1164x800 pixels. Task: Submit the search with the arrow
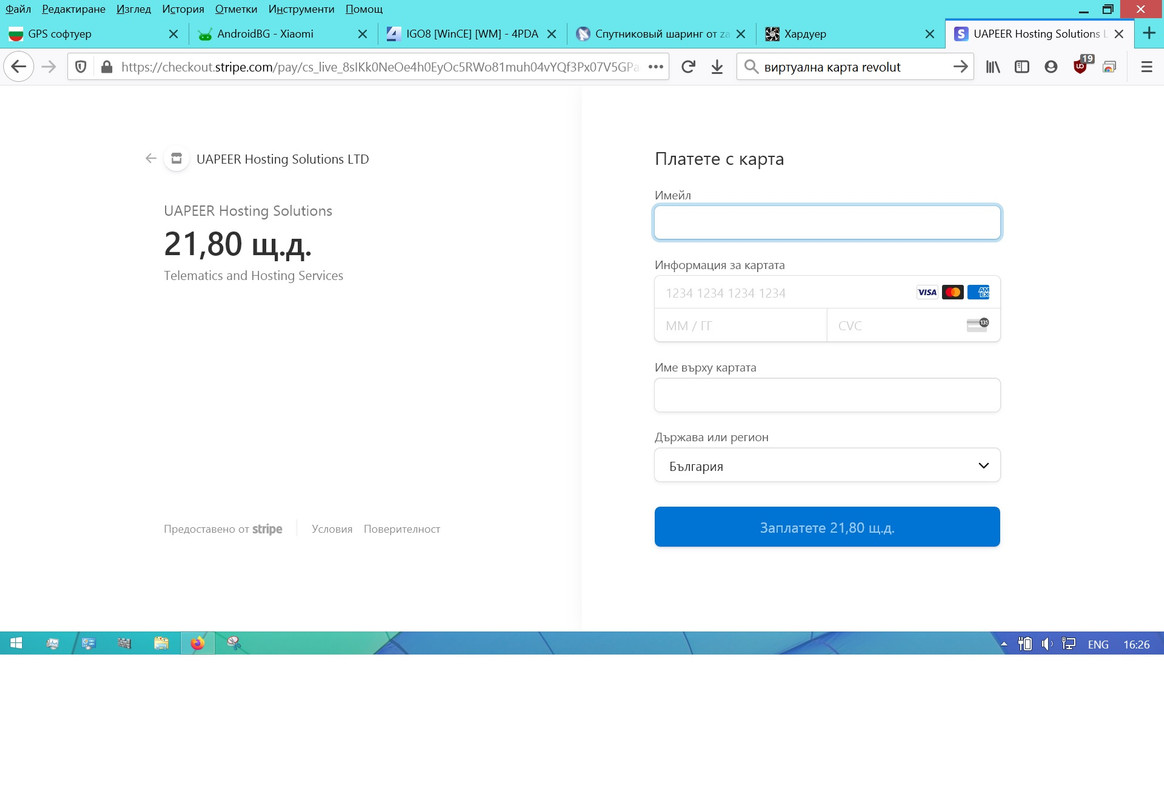point(961,67)
